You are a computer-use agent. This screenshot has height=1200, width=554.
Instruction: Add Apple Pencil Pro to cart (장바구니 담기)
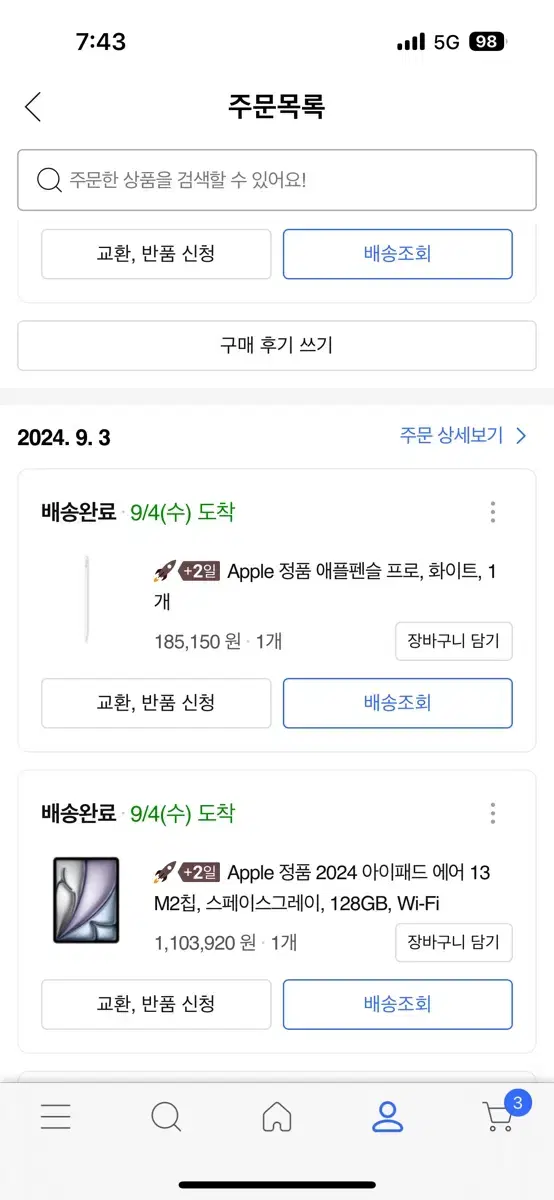tap(454, 642)
